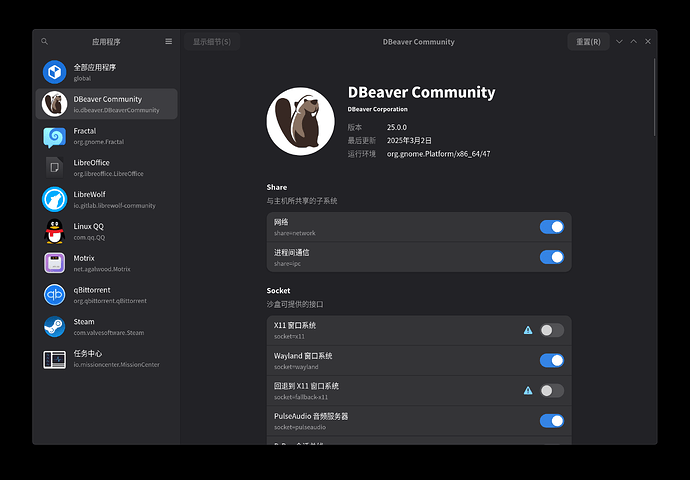Click runtime text org.gnome.Platform/x86_64/47

point(438,154)
